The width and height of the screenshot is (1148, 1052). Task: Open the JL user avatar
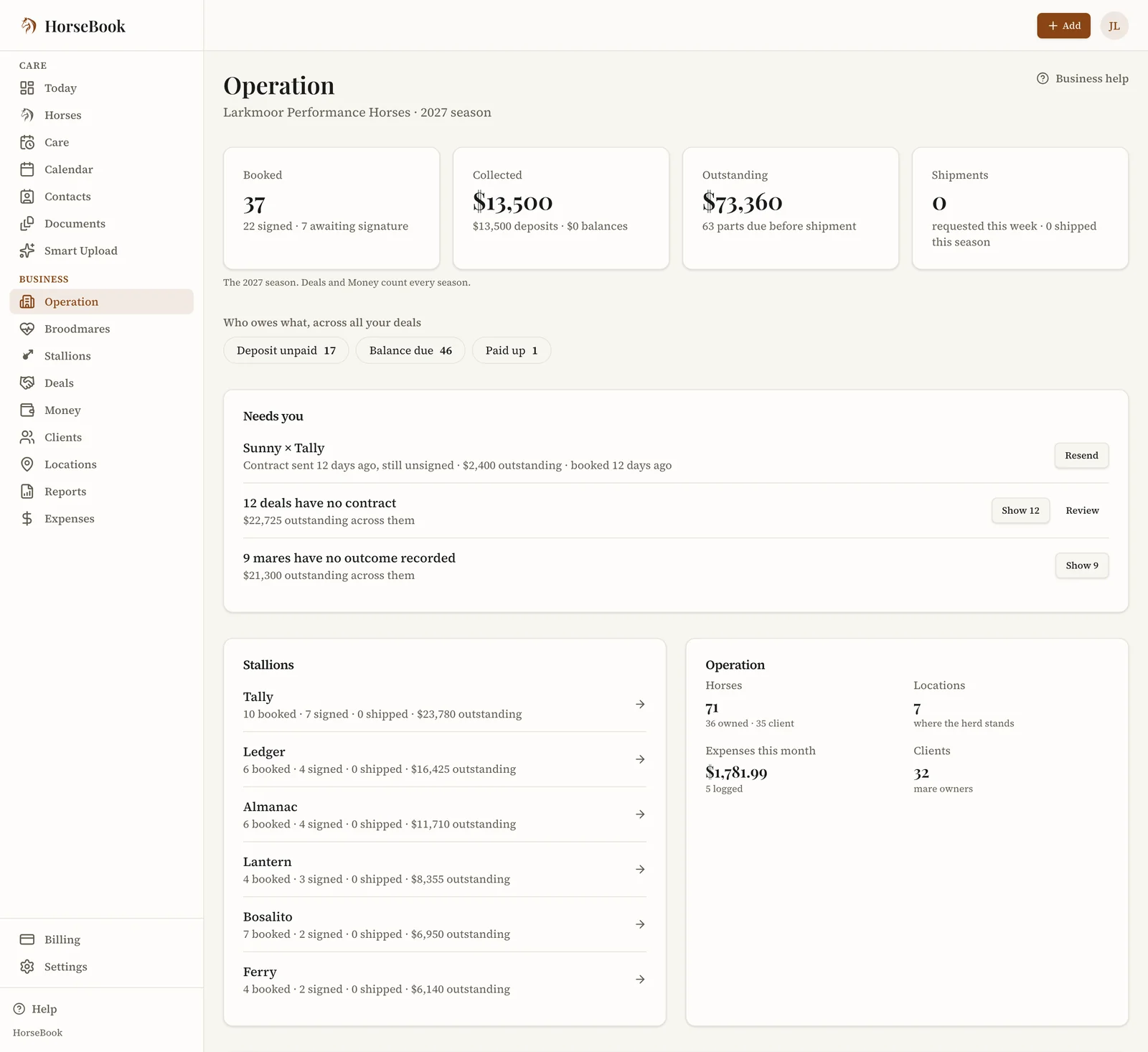coord(1114,26)
